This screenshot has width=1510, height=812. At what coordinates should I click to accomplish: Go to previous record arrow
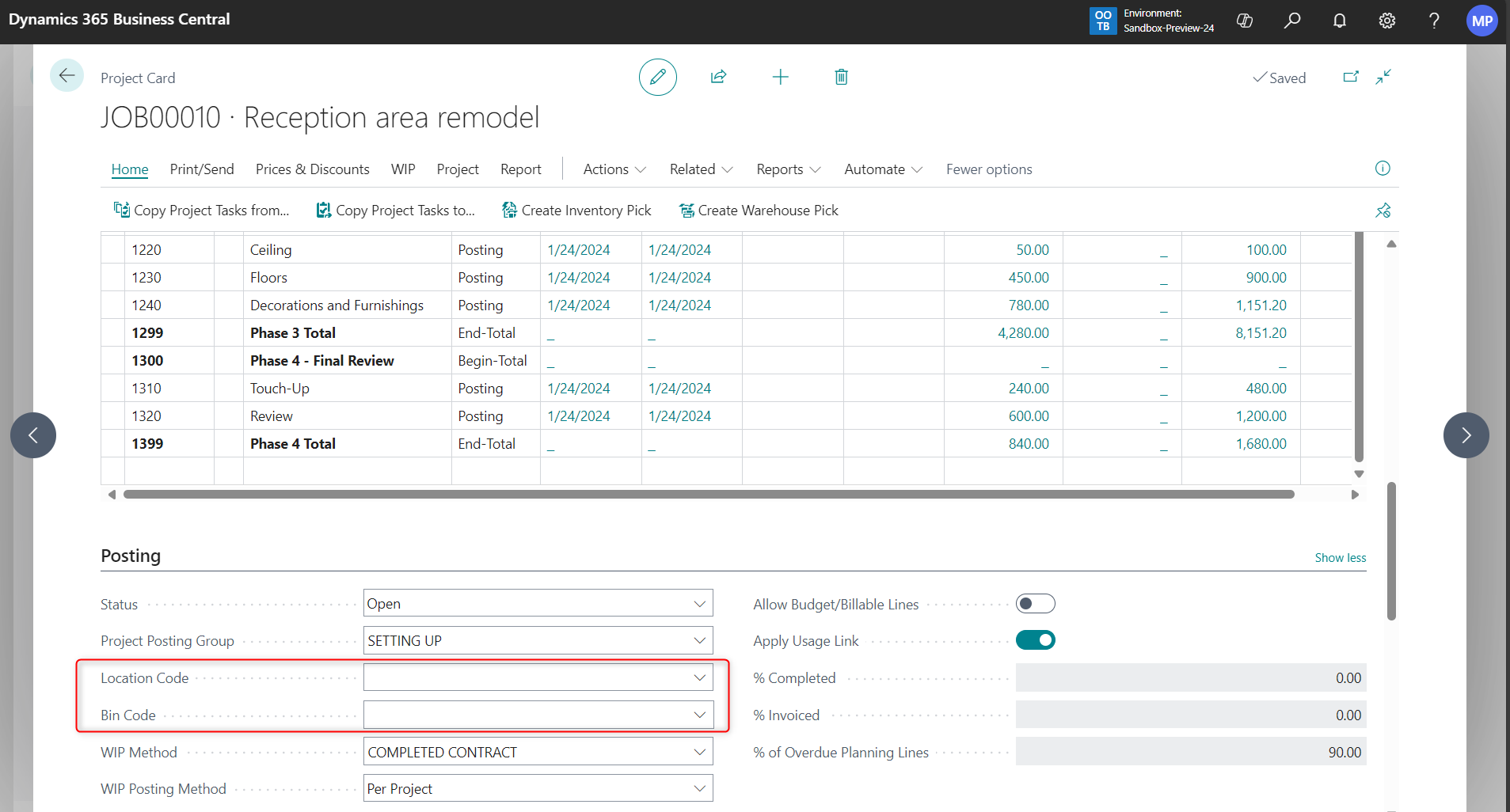[33, 435]
